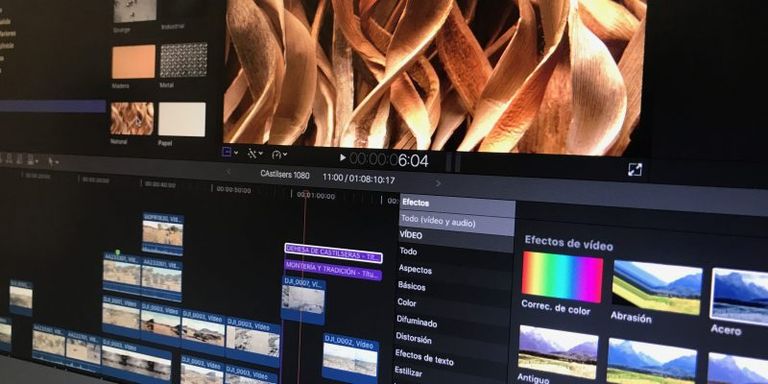Select the Abrasión effect thumbnail
768x384 pixels.
(x=657, y=288)
